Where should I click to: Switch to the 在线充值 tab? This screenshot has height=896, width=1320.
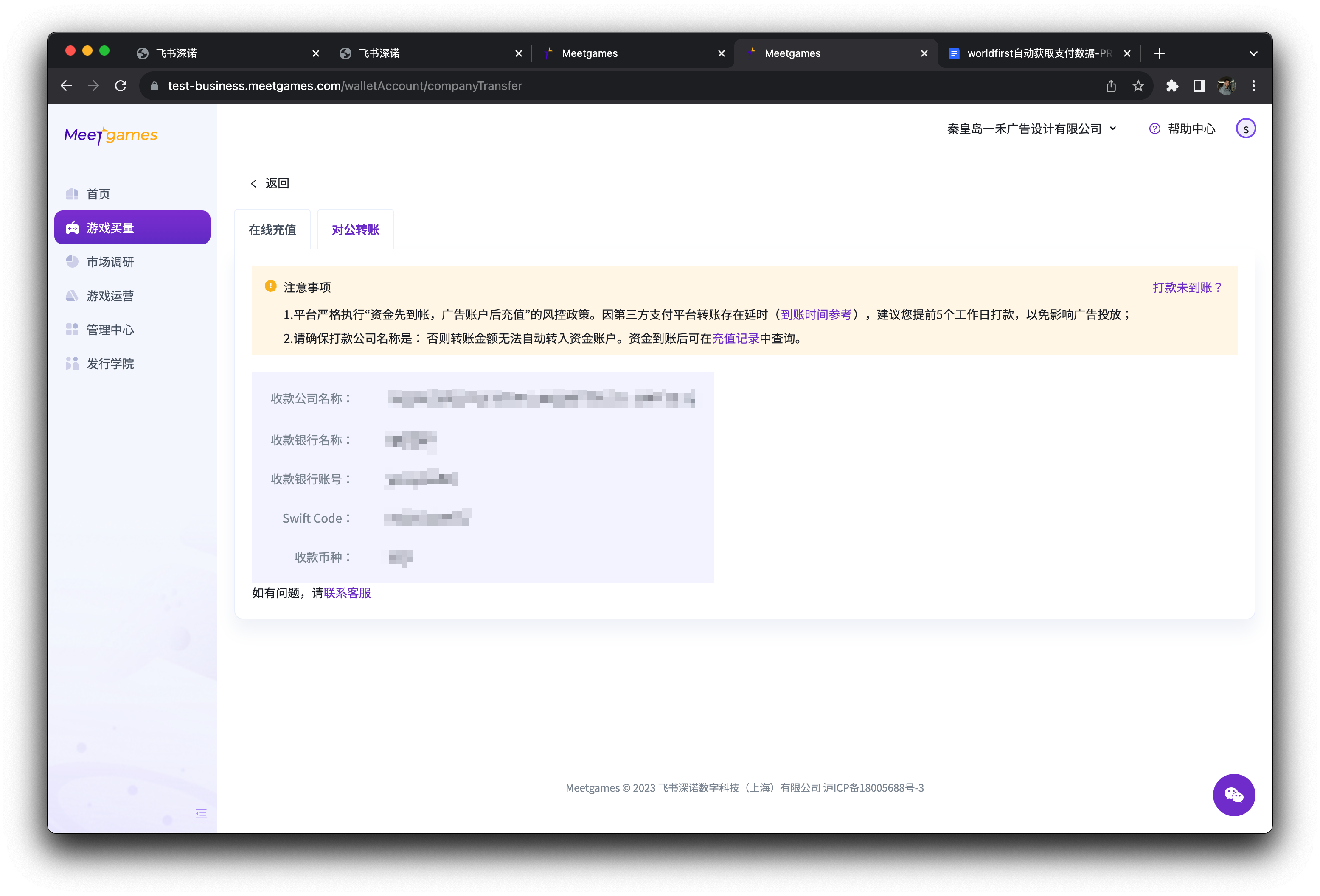point(272,230)
